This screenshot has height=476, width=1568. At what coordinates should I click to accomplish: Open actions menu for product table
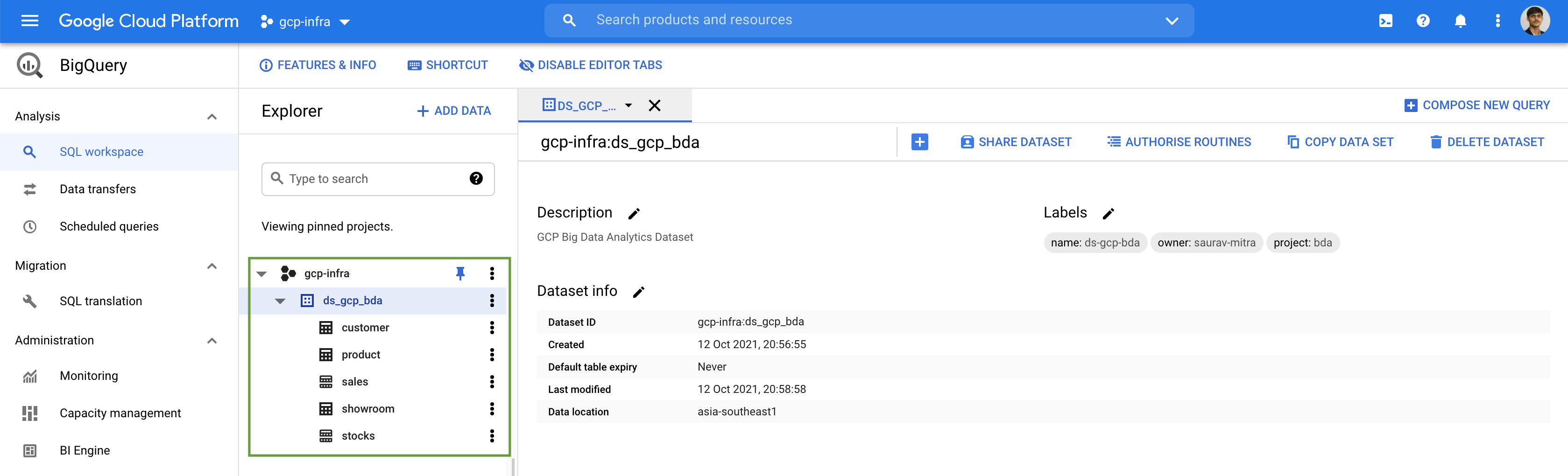492,355
